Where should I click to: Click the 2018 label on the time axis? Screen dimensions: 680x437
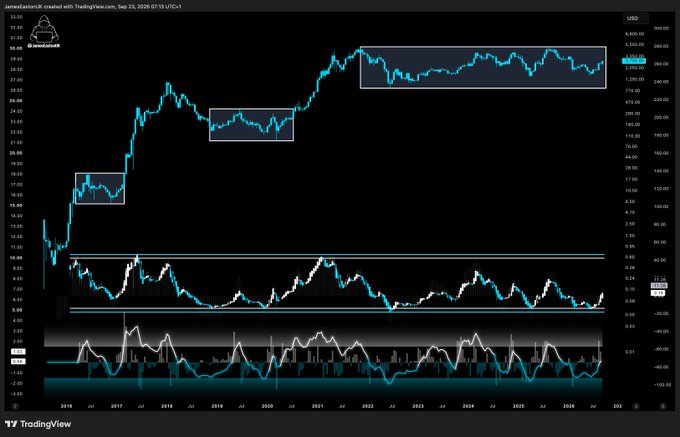167,406
